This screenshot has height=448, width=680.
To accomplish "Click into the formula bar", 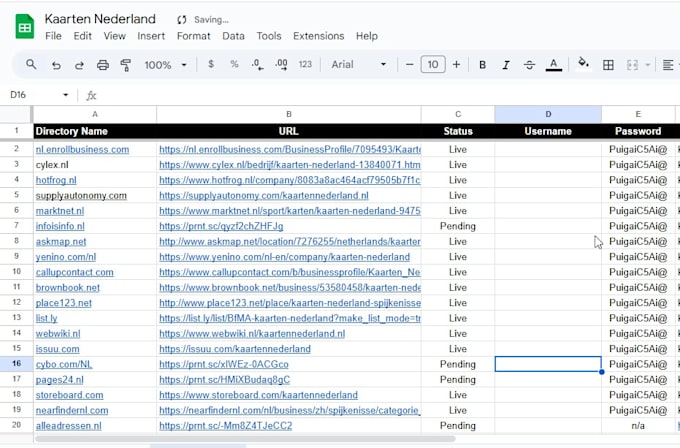I will tap(386, 95).
